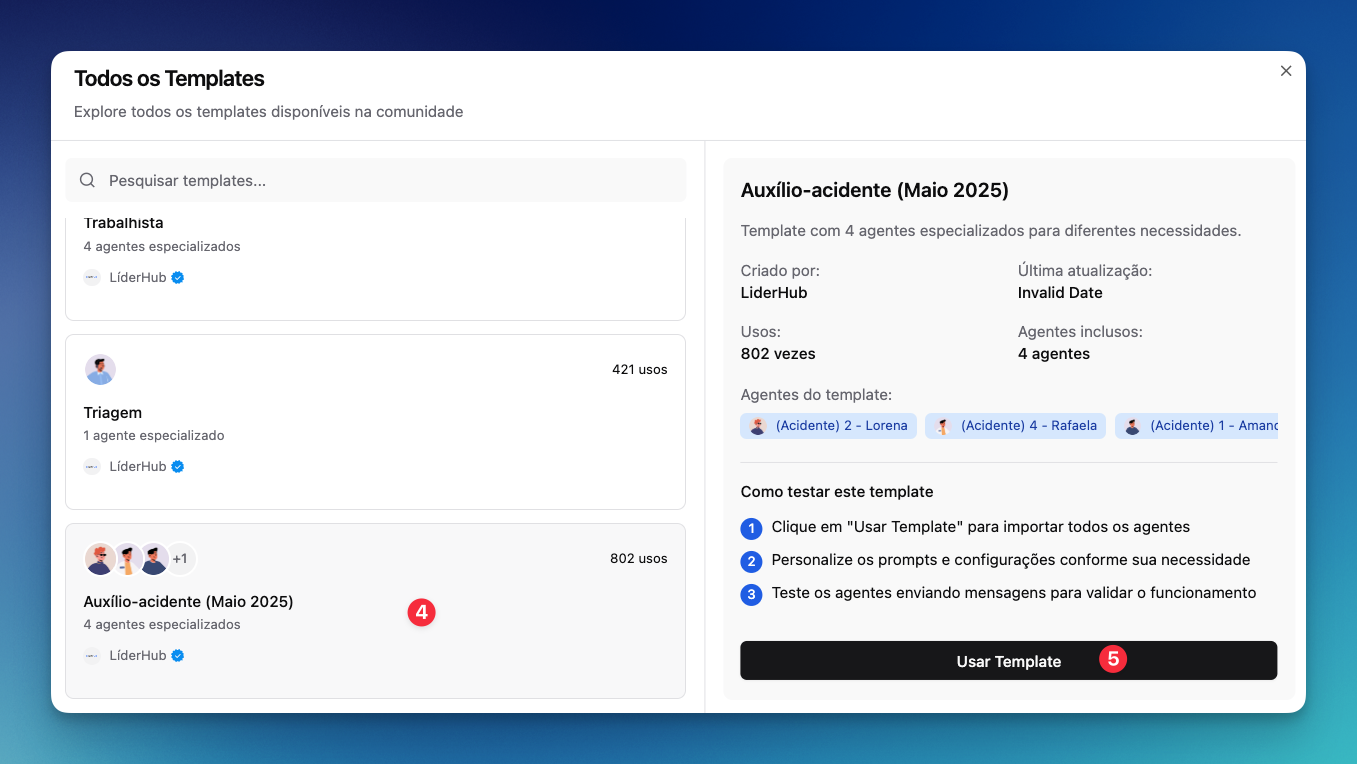Click the first avatar in the Auxílio-acidente card
The image size is (1357, 764).
coord(100,559)
